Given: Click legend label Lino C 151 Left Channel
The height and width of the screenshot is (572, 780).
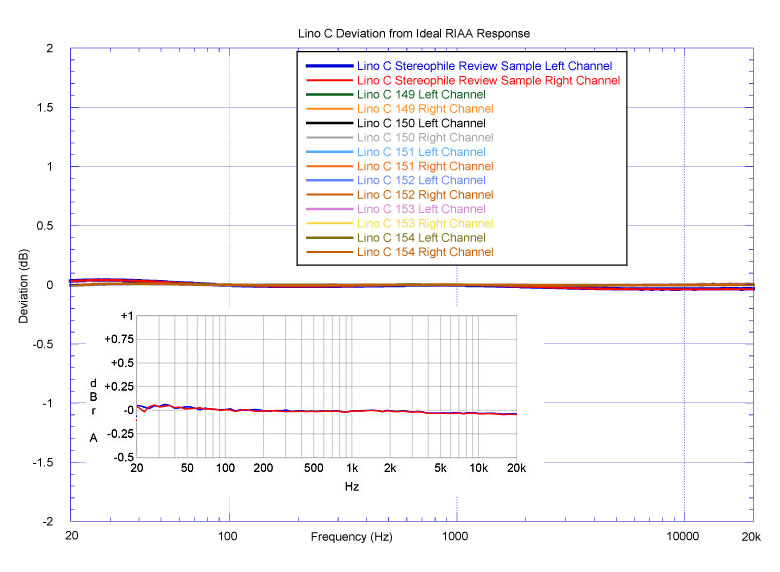Looking at the screenshot, I should [421, 152].
